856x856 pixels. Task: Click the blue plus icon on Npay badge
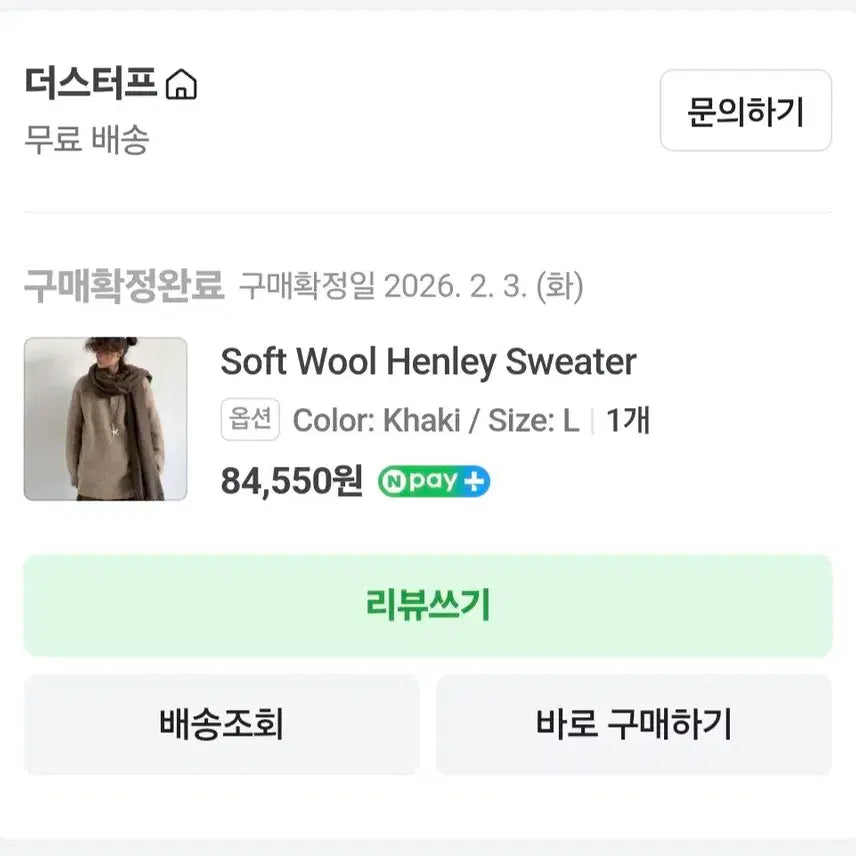(x=475, y=481)
